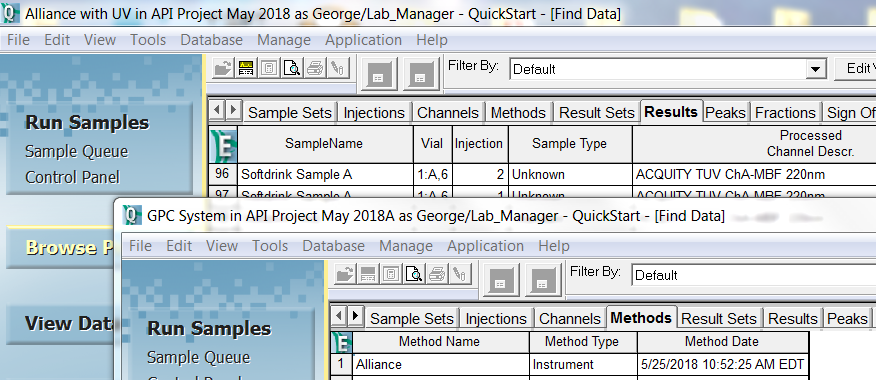Click Preview magnifier-page icon in Alliance window

click(292, 68)
